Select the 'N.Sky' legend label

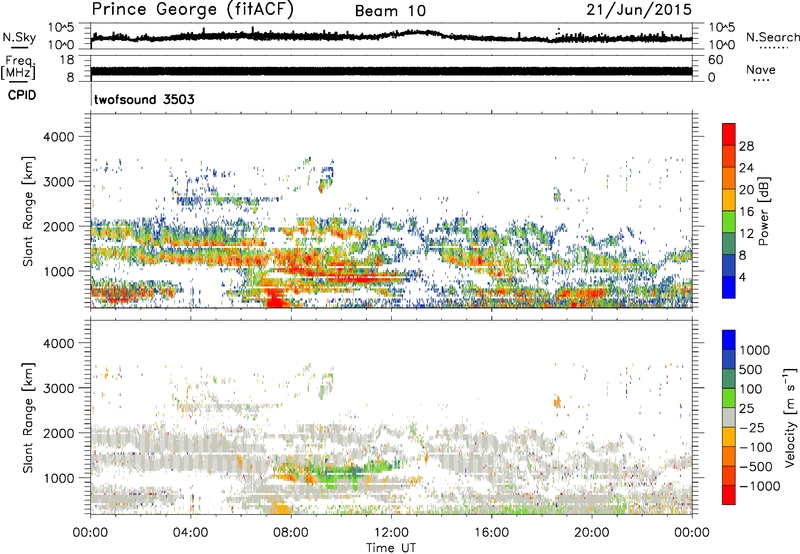19,37
